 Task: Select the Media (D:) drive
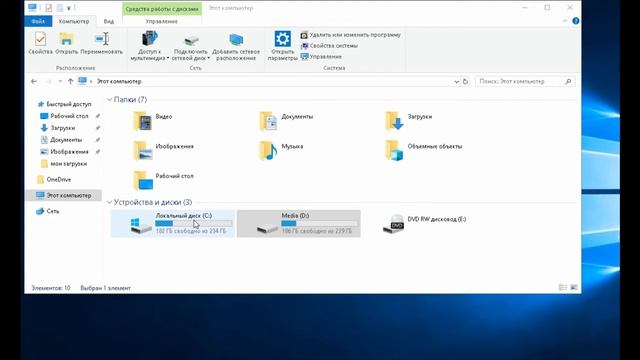[299, 223]
